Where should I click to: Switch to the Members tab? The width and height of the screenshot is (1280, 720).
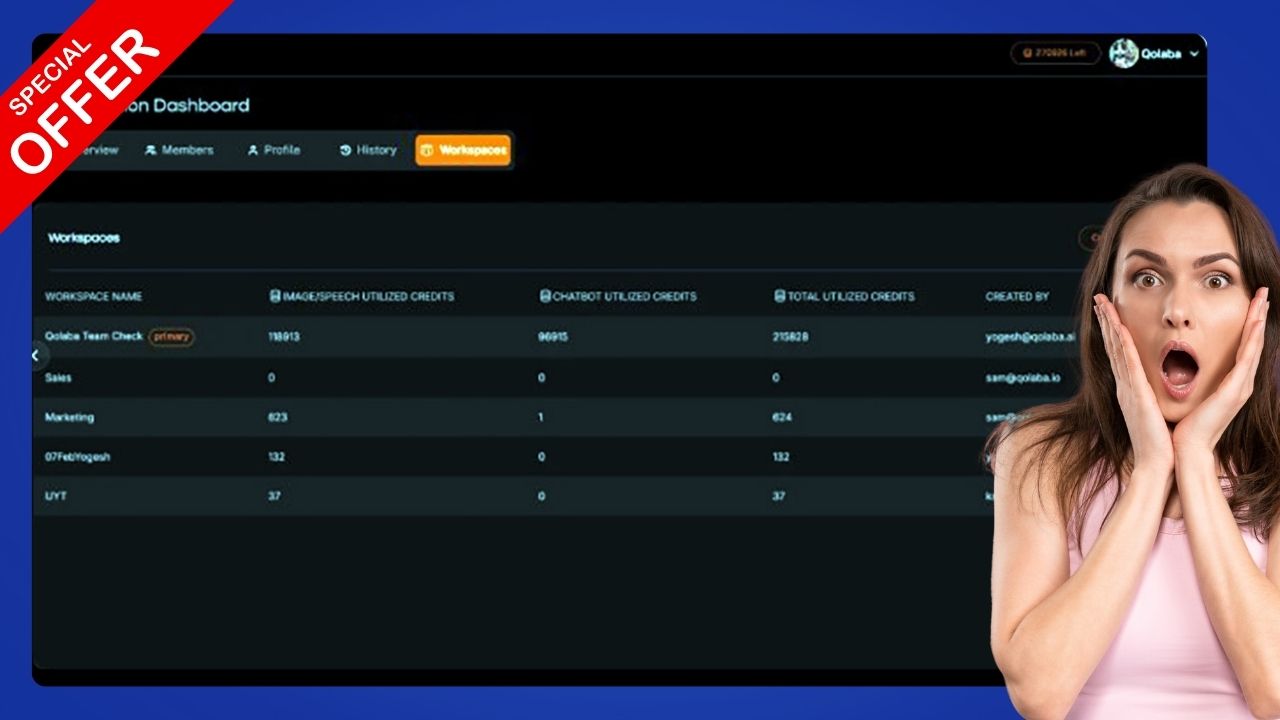point(179,150)
